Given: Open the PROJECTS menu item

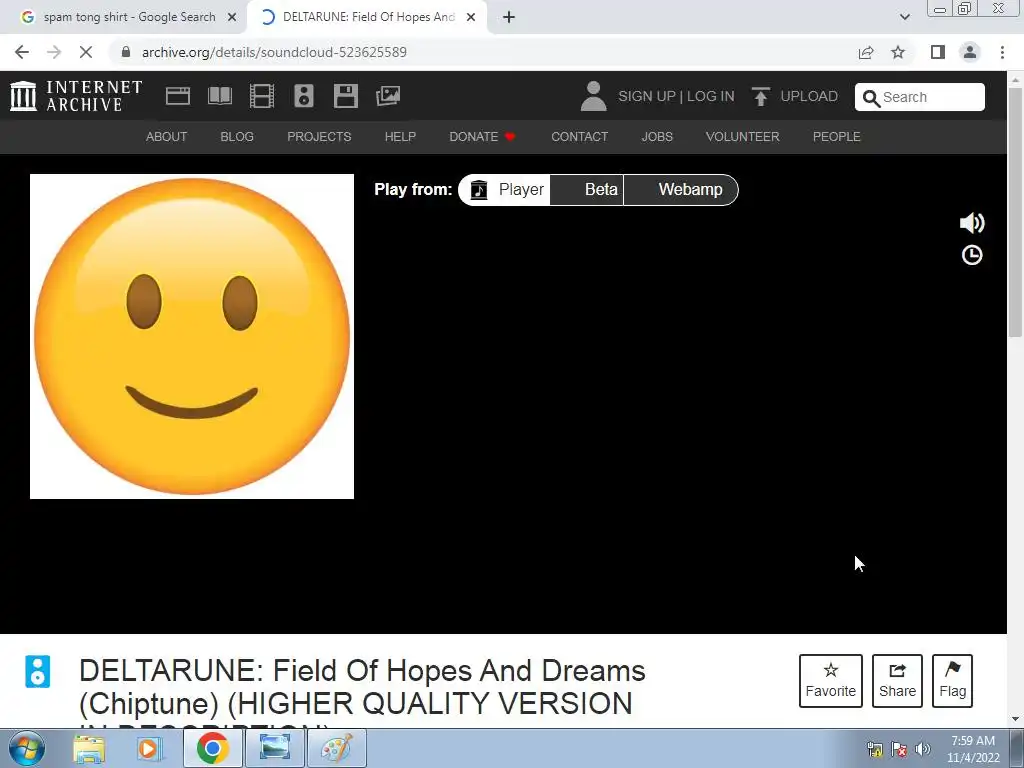Looking at the screenshot, I should click(x=319, y=136).
